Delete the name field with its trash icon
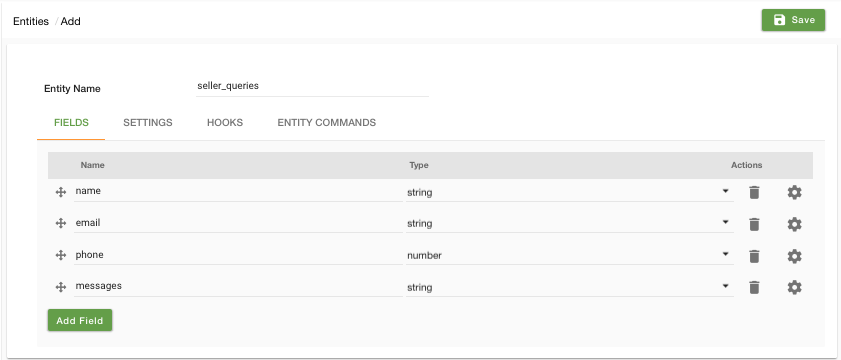This screenshot has height=360, width=841. 754,192
